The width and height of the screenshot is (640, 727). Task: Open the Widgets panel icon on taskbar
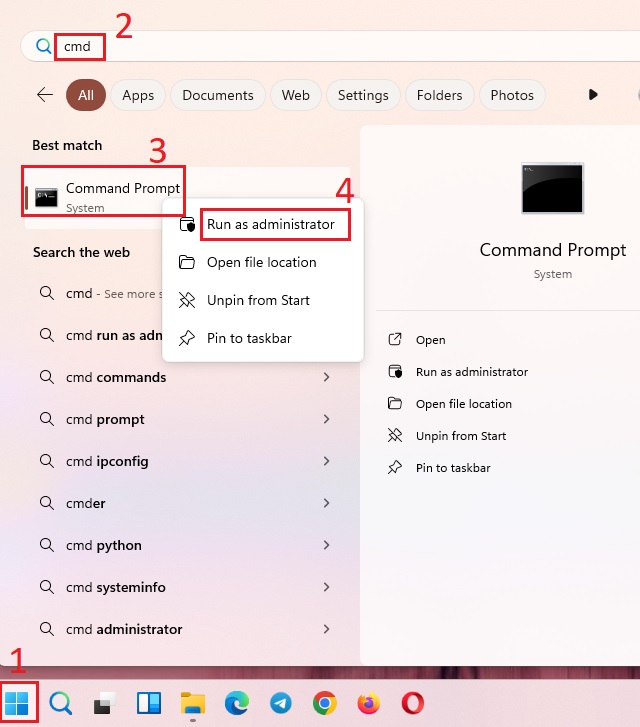pyautogui.click(x=149, y=703)
